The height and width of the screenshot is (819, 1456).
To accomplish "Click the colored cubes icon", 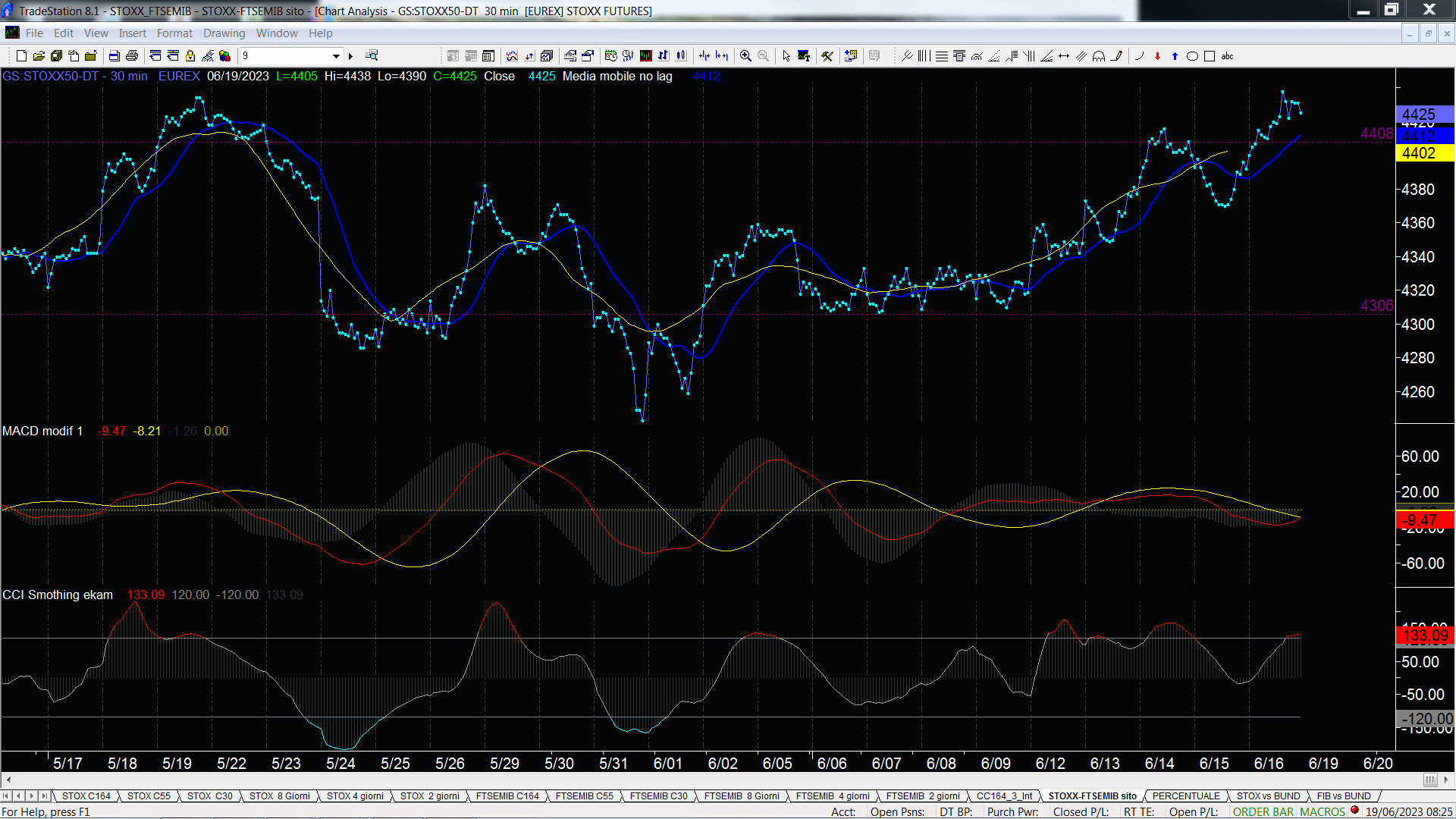I will click(x=225, y=56).
